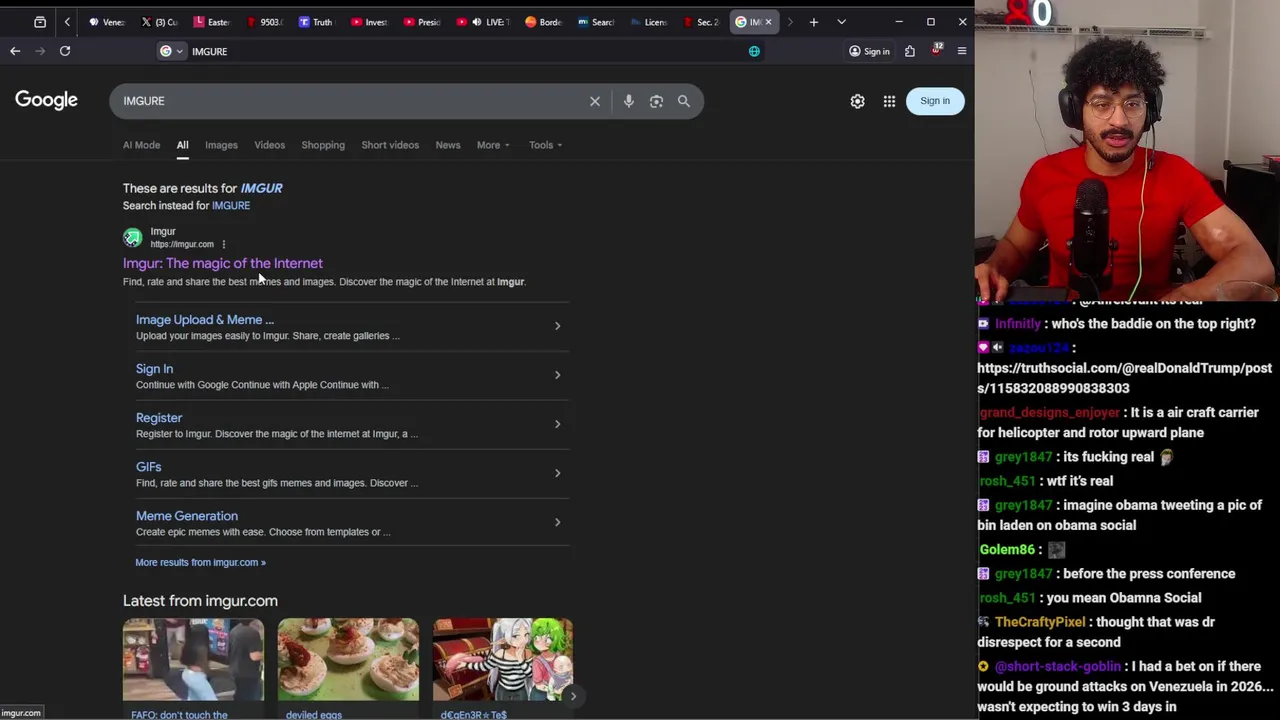The height and width of the screenshot is (720, 1280).
Task: Open the FAFO thumbnail
Action: click(193, 660)
